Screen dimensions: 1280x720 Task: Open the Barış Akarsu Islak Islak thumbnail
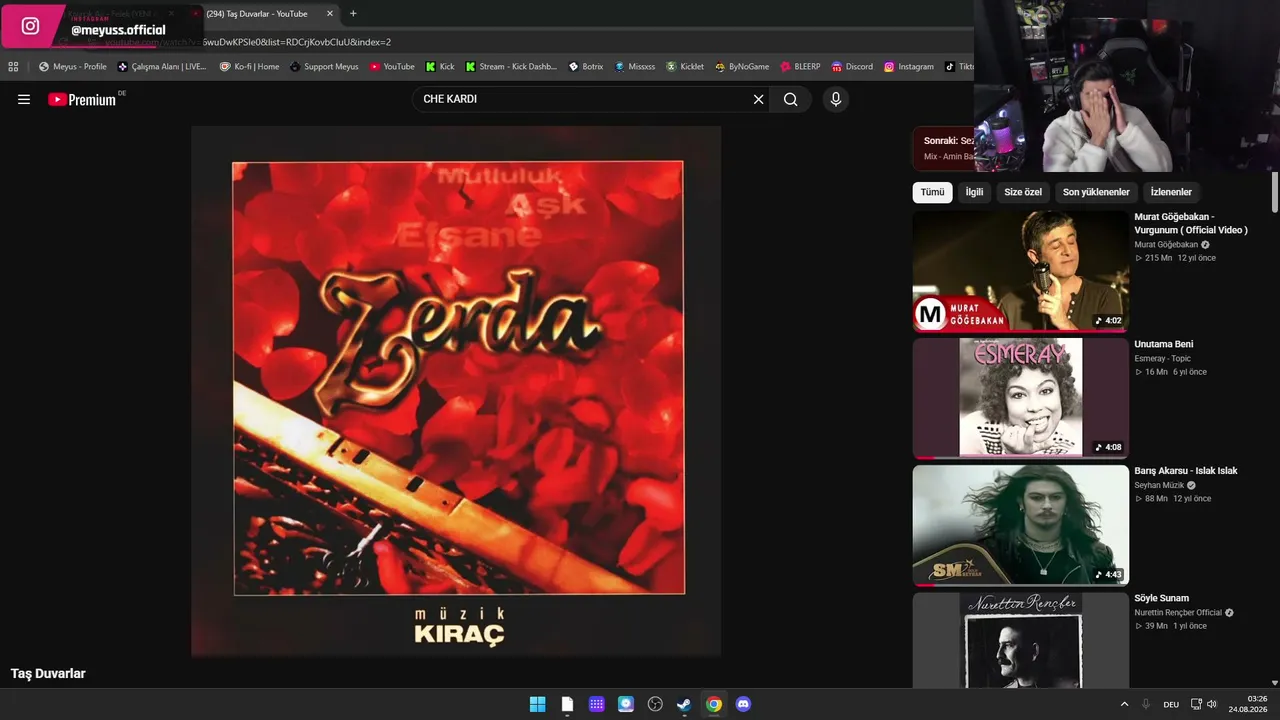point(1020,525)
